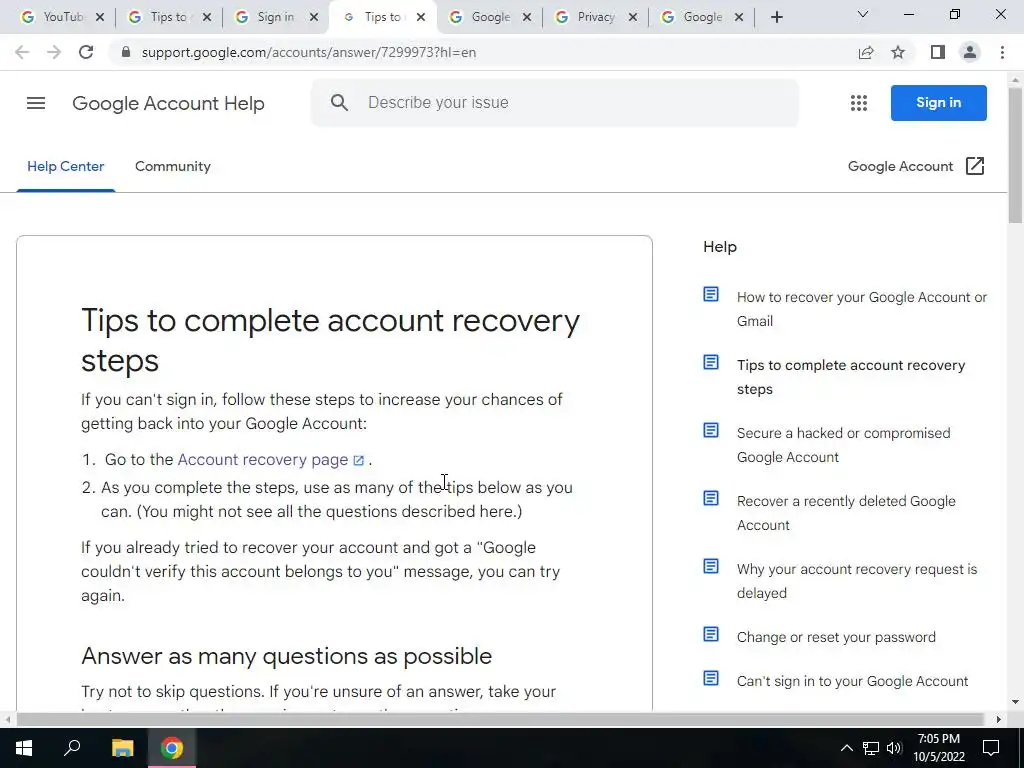Open the Google apps grid
The height and width of the screenshot is (768, 1024).
point(859,103)
